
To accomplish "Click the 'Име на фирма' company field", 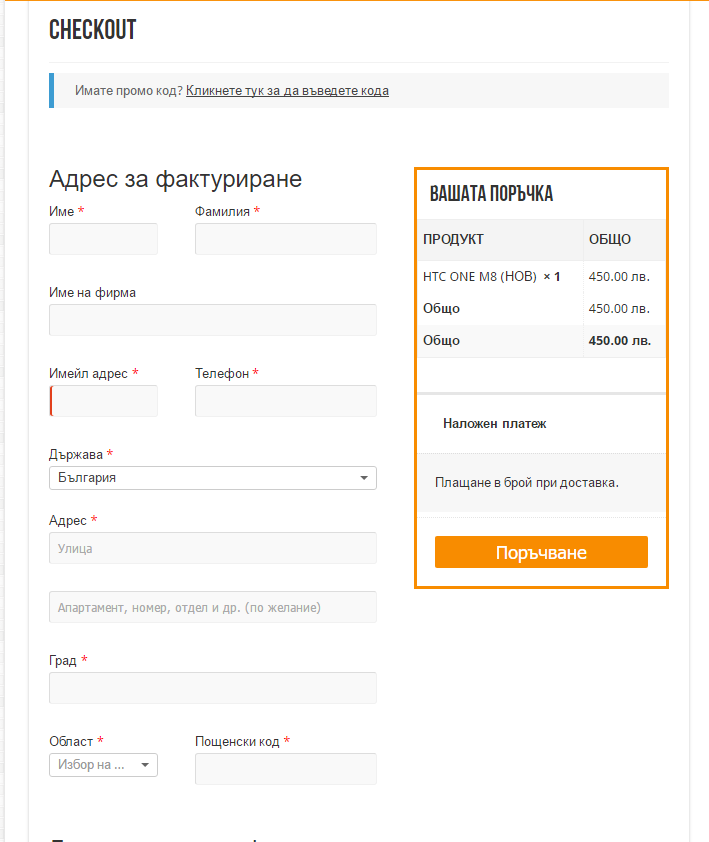I will coord(213,320).
